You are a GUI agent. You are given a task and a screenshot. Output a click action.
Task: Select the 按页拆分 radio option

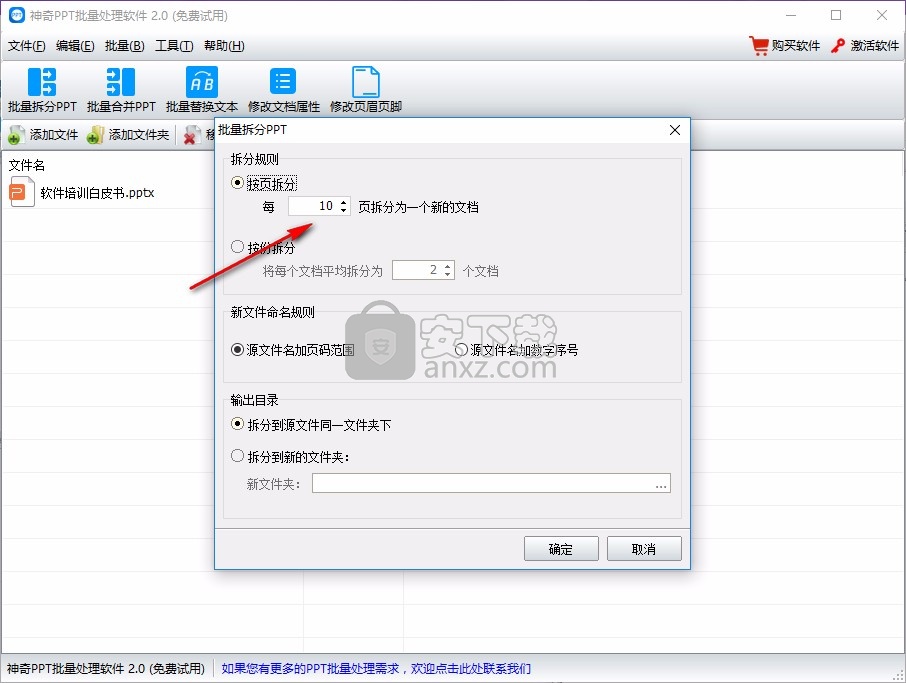click(237, 183)
